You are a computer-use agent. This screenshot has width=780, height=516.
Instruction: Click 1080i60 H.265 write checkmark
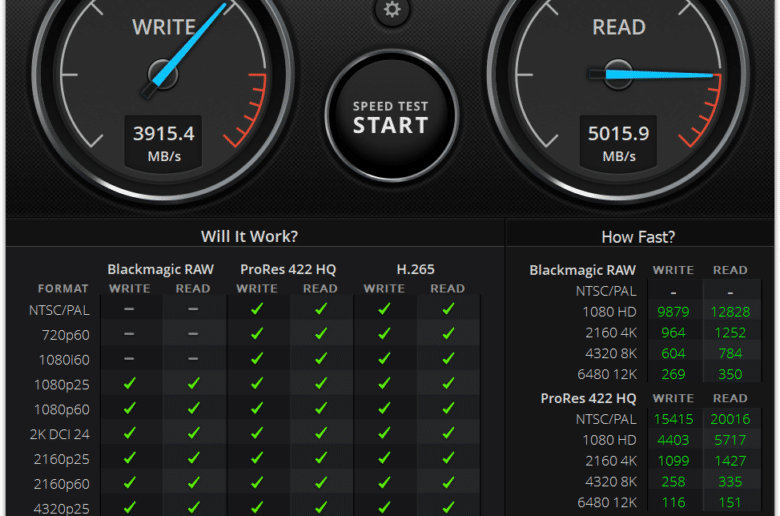384,358
